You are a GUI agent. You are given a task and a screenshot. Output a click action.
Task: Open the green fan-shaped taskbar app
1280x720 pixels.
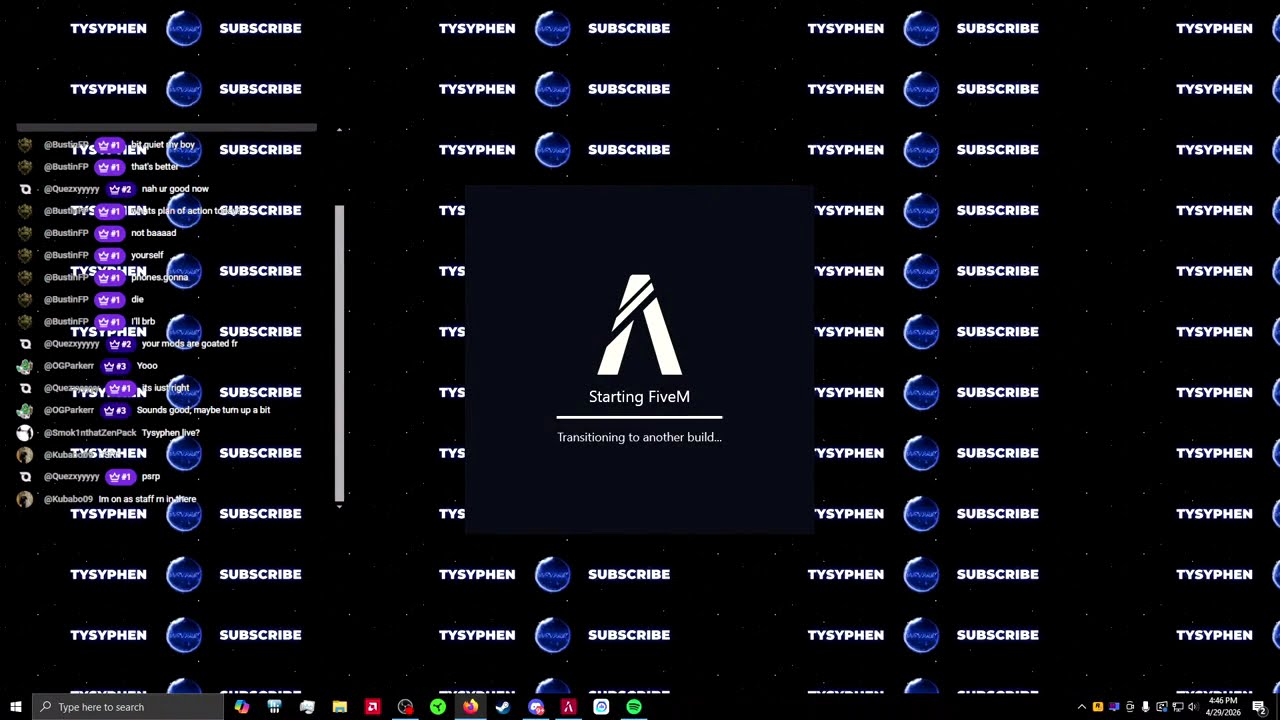(438, 707)
